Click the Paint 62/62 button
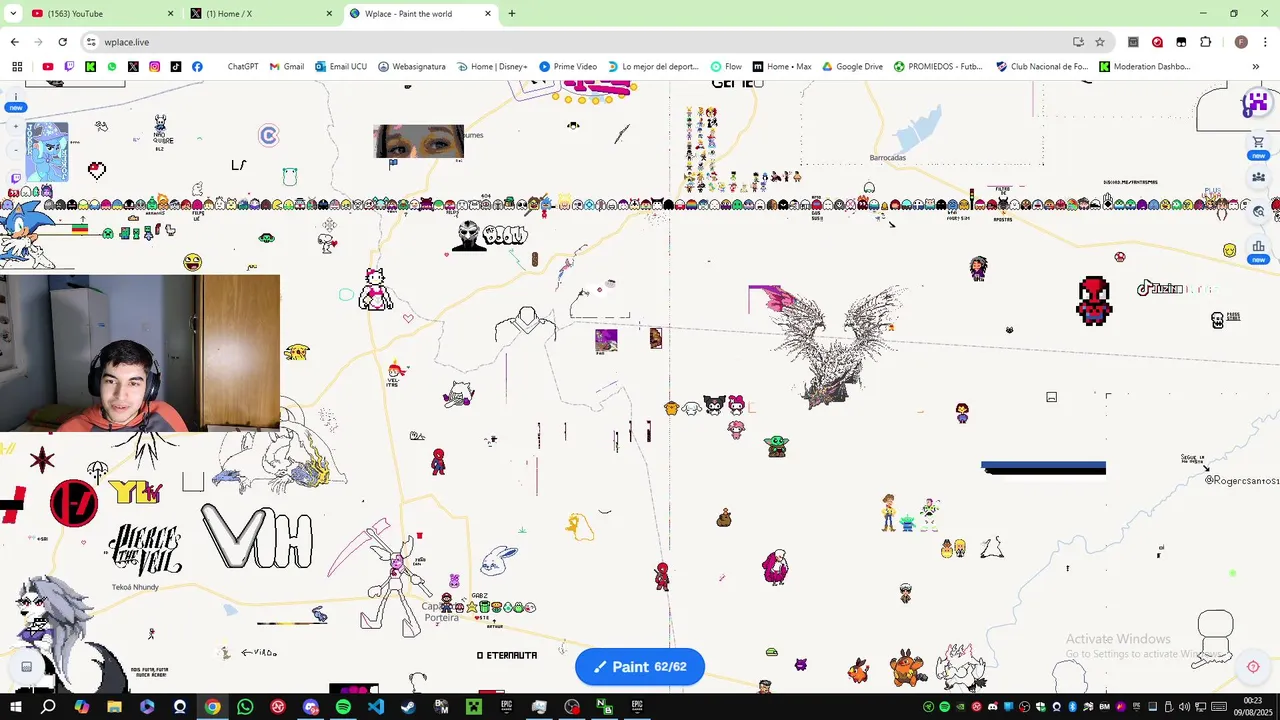The height and width of the screenshot is (720, 1280). click(640, 667)
